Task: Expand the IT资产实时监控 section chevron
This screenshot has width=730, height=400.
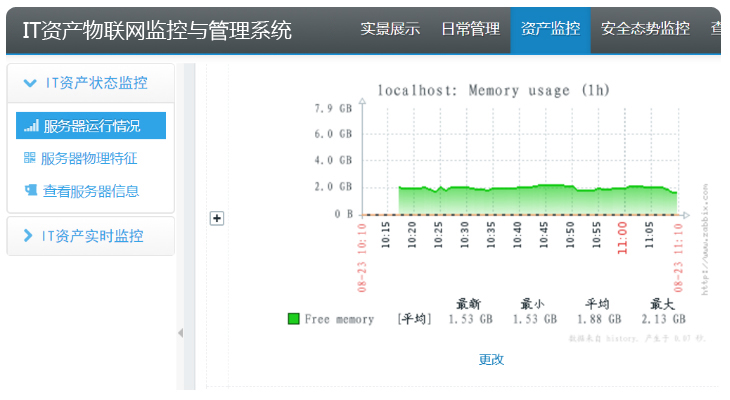Action: pos(28,236)
